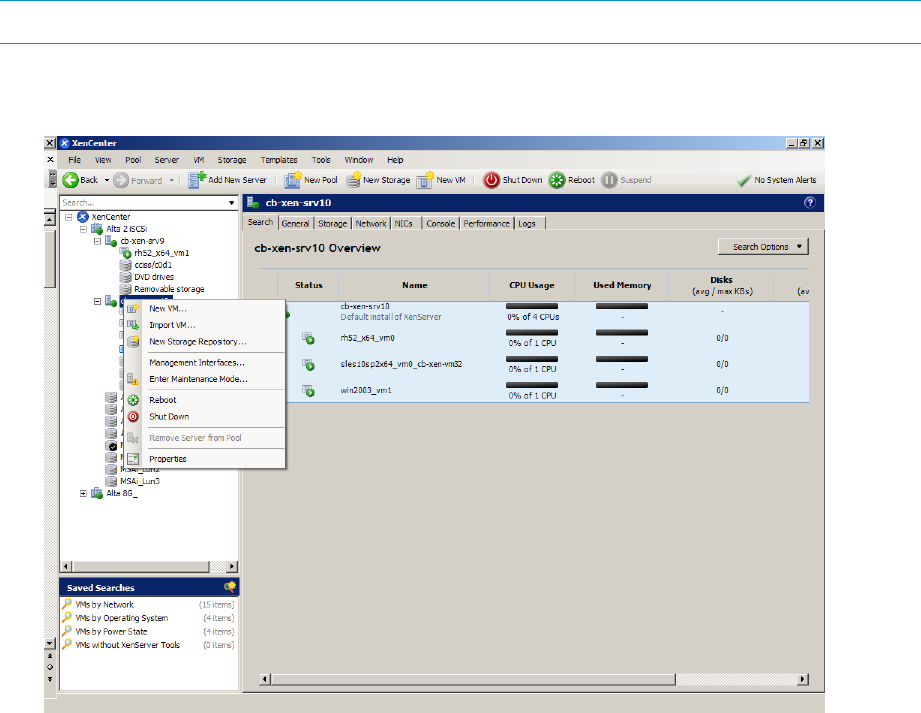
Task: Click the cb-xen-srv10 CPU usage bar
Action: (x=532, y=306)
